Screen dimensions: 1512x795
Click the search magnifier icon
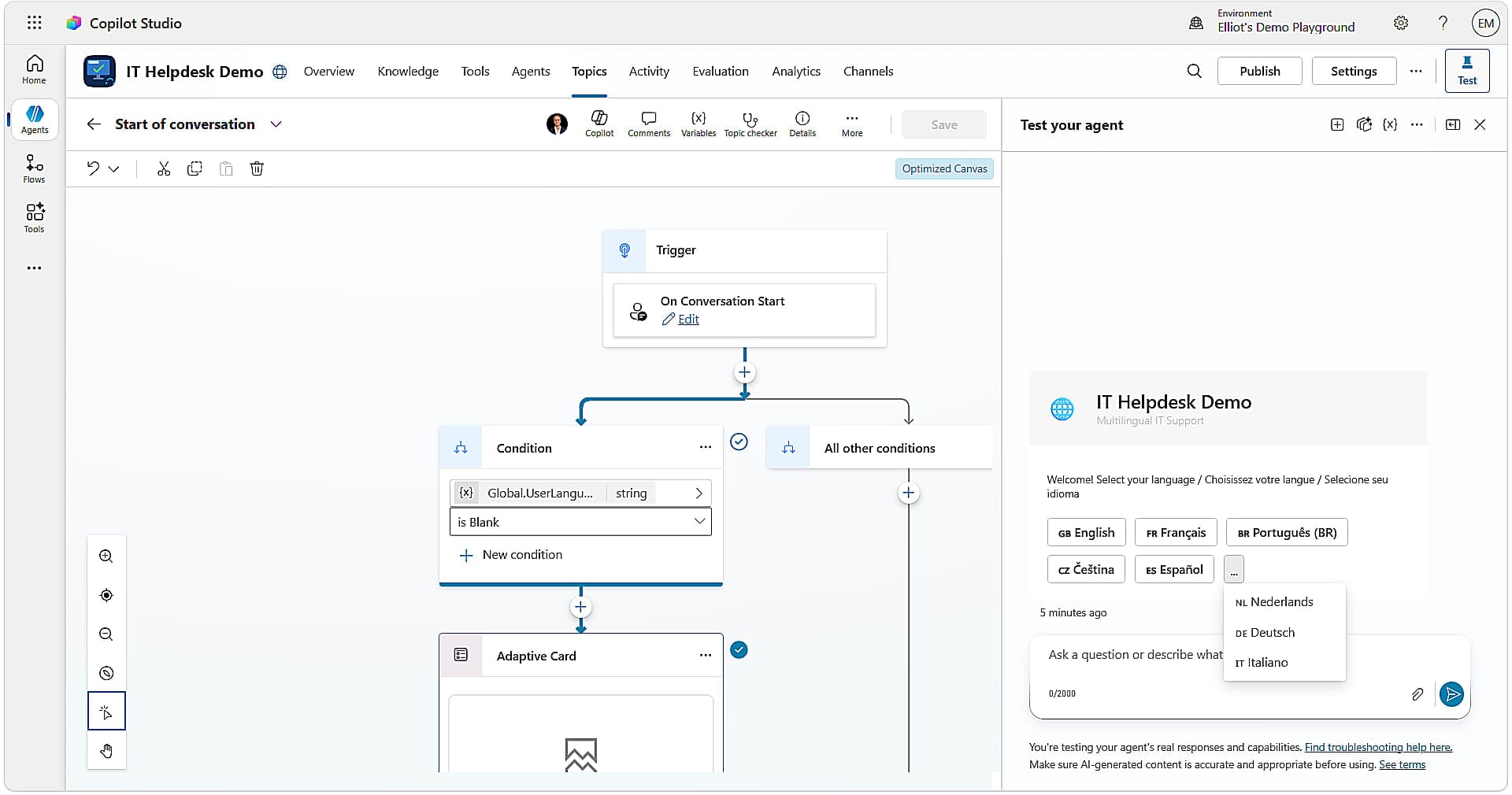[x=1194, y=71]
